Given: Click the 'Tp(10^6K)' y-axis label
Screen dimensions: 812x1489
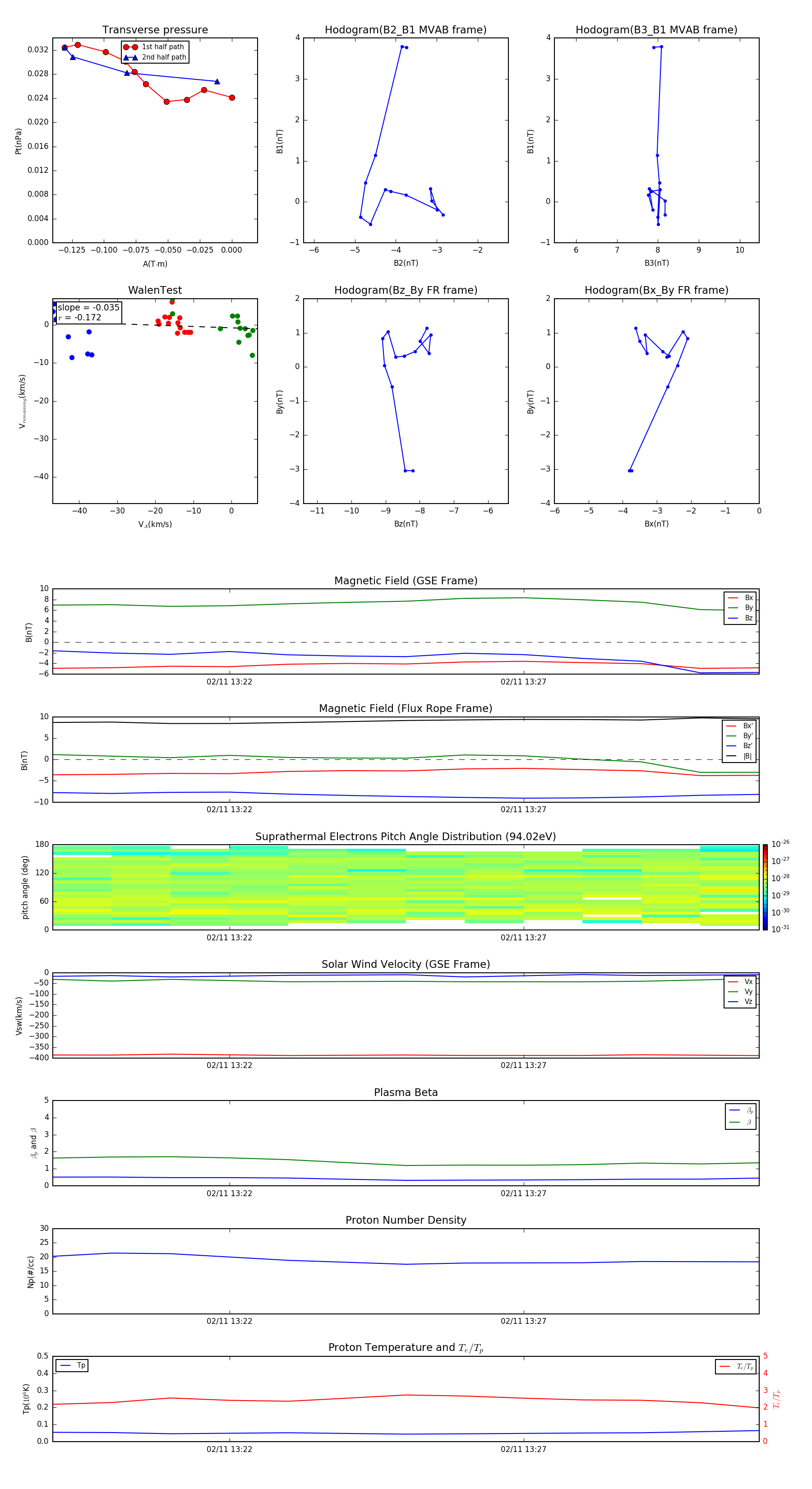Looking at the screenshot, I should point(26,1399).
